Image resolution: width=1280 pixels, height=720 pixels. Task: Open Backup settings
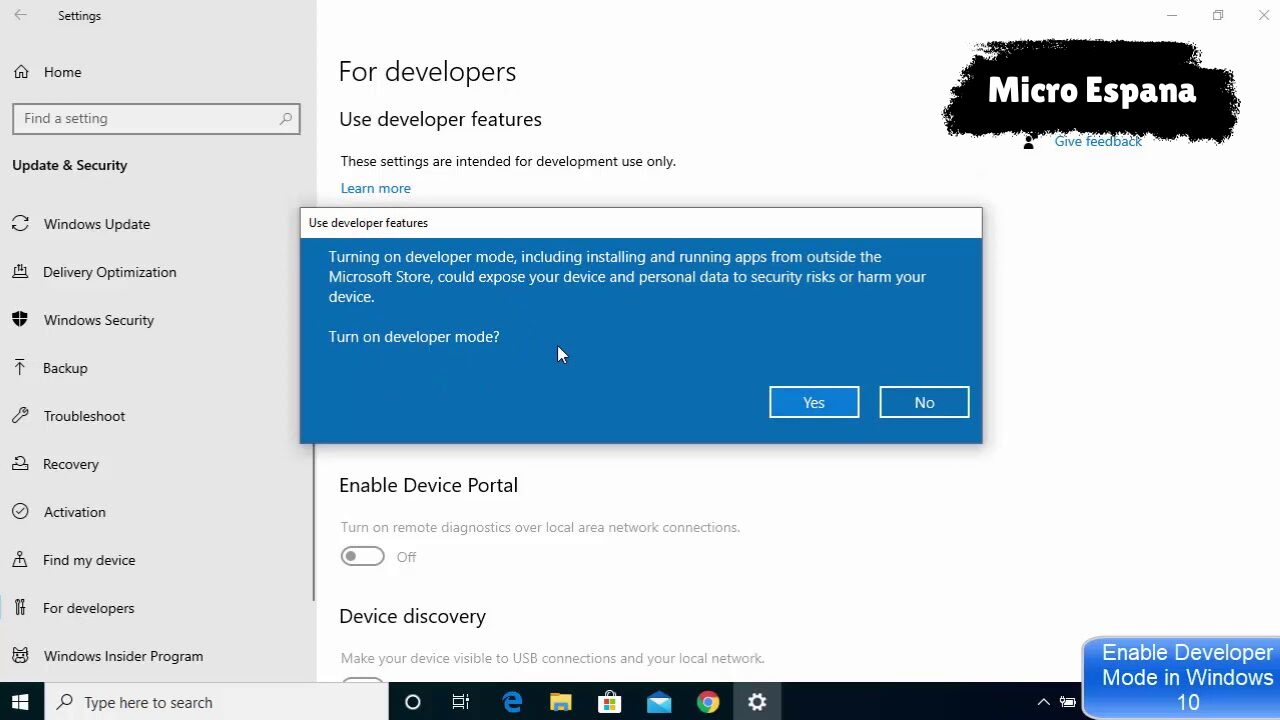(x=65, y=368)
